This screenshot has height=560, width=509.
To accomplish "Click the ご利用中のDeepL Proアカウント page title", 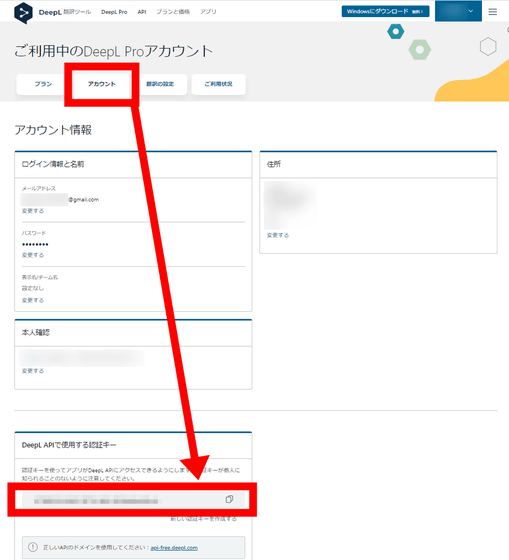I will 113,51.
